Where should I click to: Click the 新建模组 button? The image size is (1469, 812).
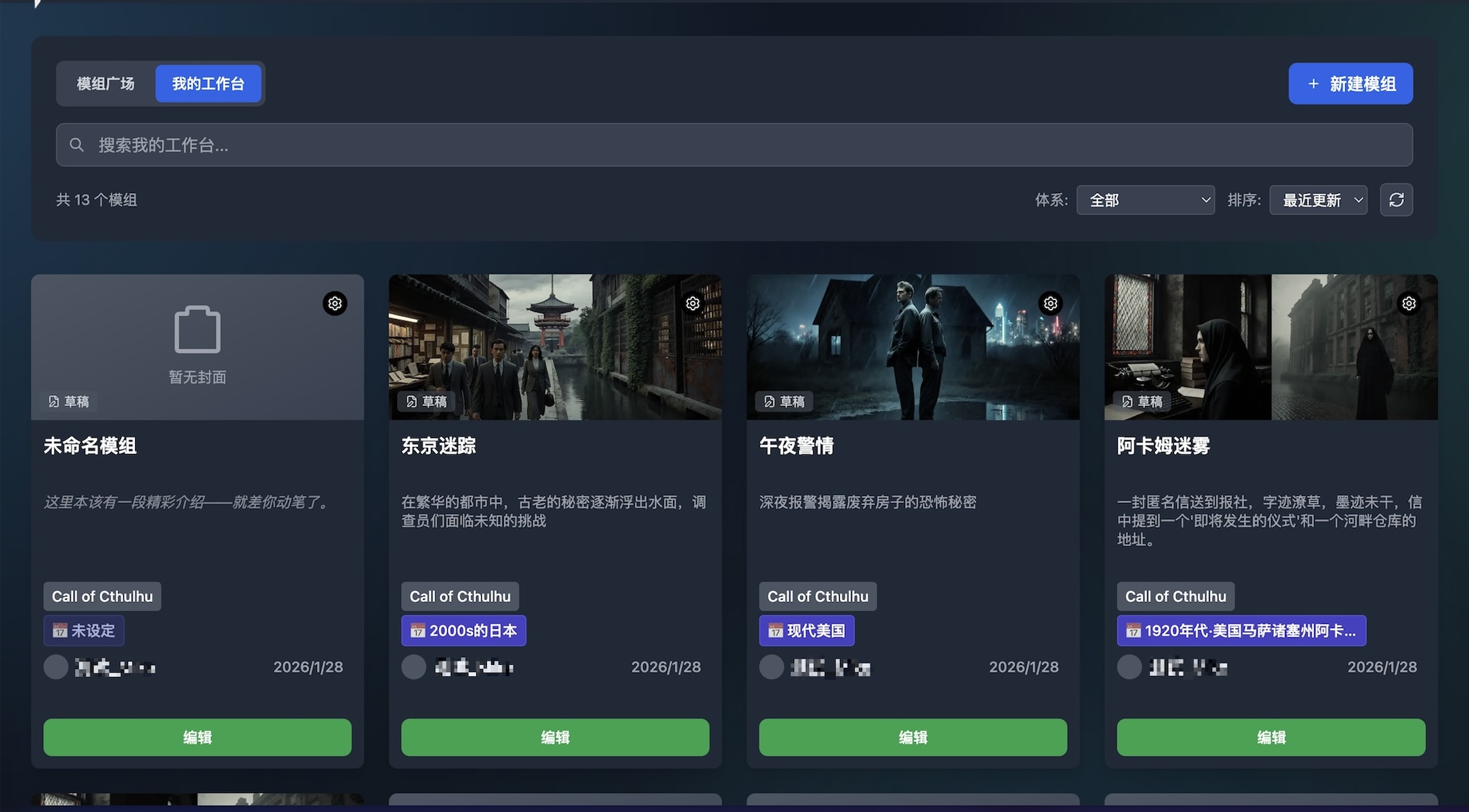click(x=1350, y=83)
